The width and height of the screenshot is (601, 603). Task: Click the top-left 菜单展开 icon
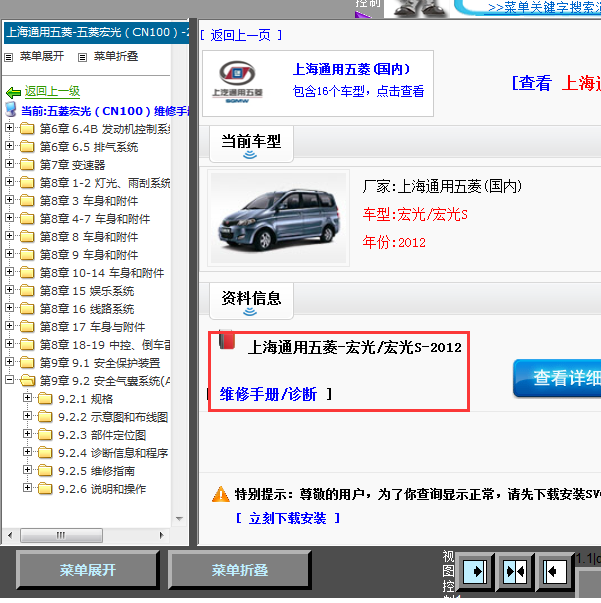tap(8, 58)
